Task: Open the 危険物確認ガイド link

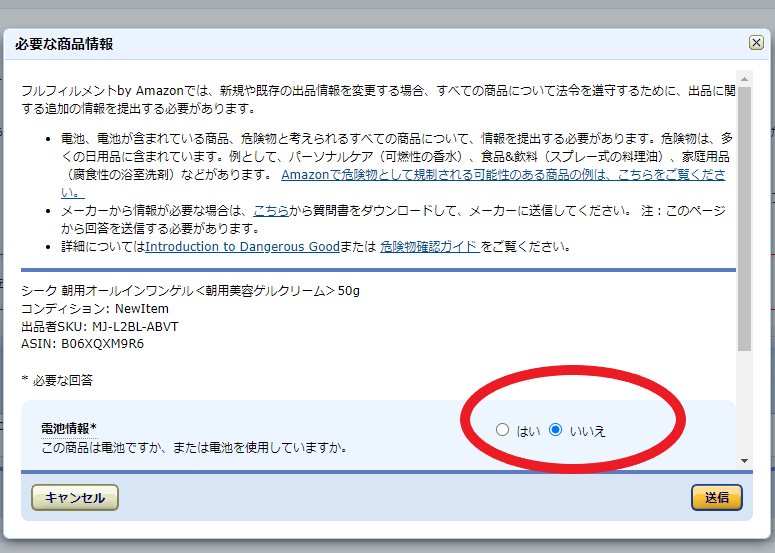Action: point(430,246)
